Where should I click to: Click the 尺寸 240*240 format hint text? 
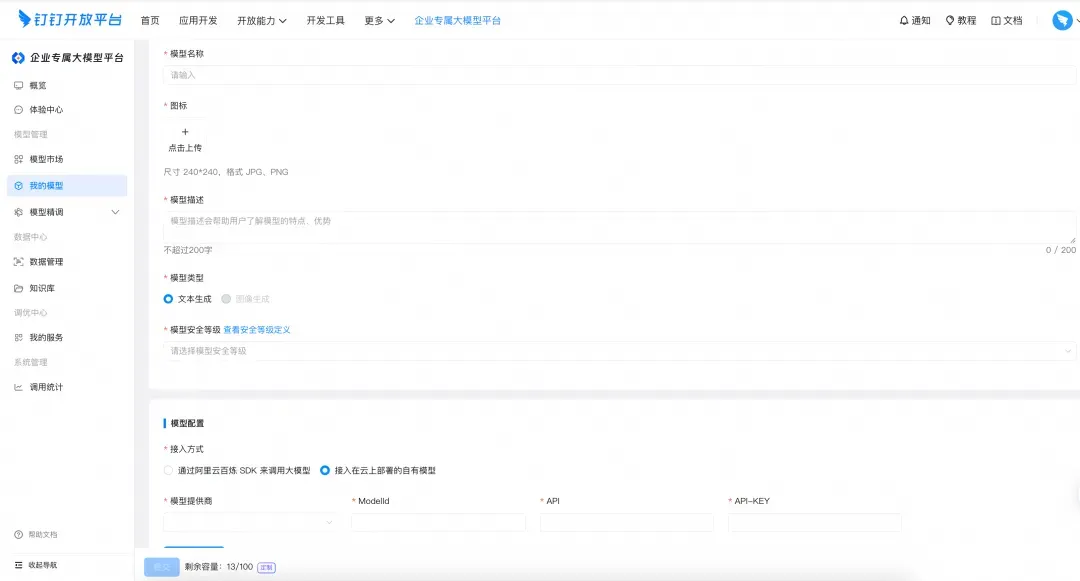[226, 172]
